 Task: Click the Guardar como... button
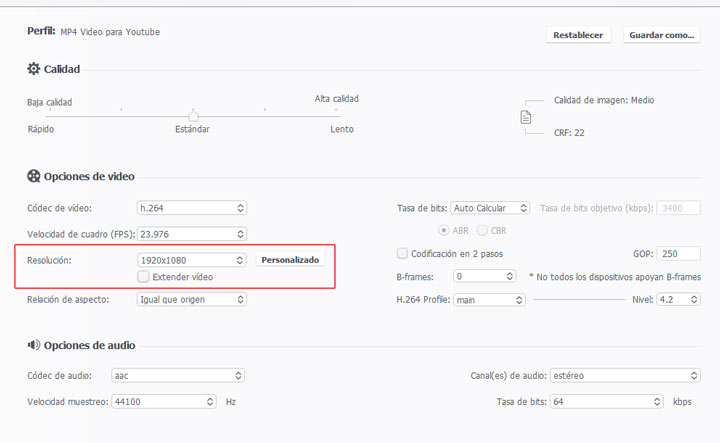pos(660,35)
